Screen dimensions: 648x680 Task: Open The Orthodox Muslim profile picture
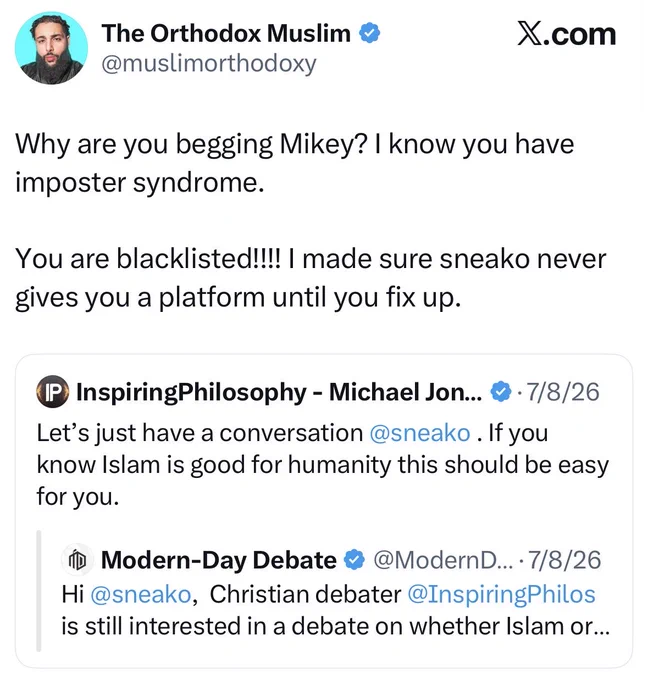point(51,48)
